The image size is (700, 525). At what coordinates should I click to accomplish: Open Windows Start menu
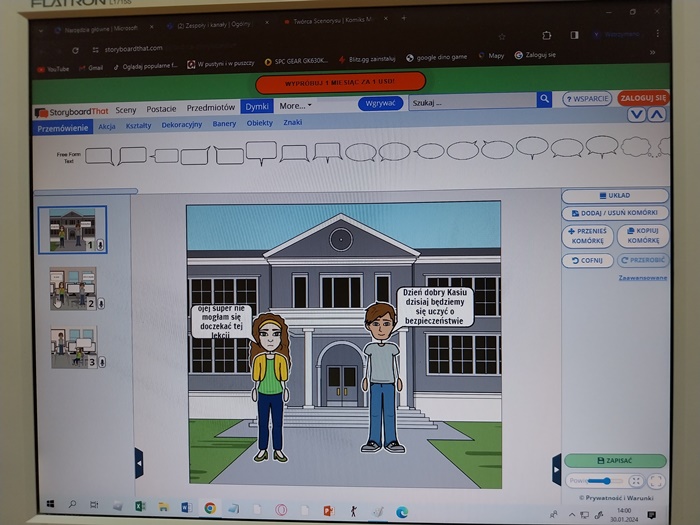pyautogui.click(x=50, y=504)
